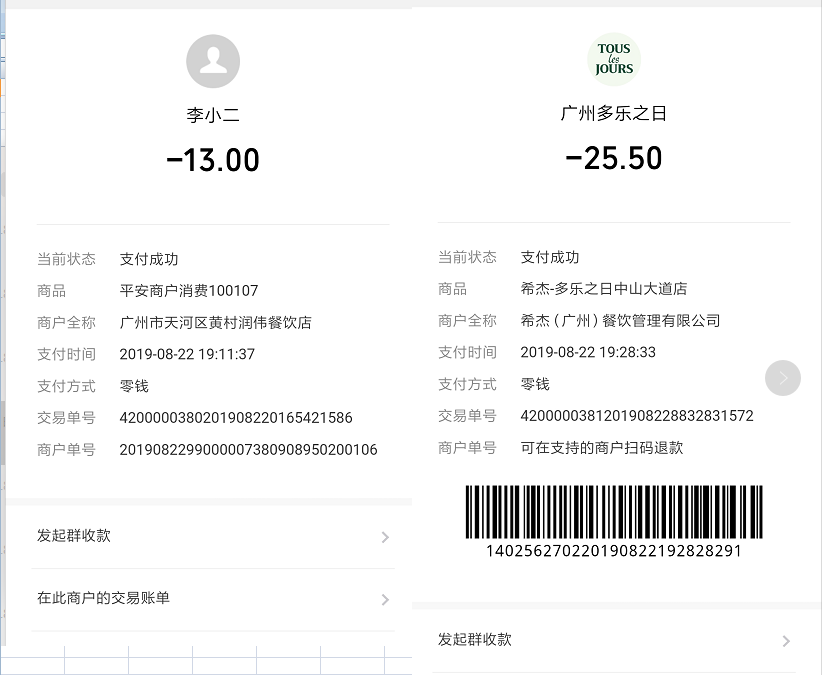This screenshot has width=822, height=675.
Task: Select transaction number 4200000380201908220165421586
Action: coord(236,418)
